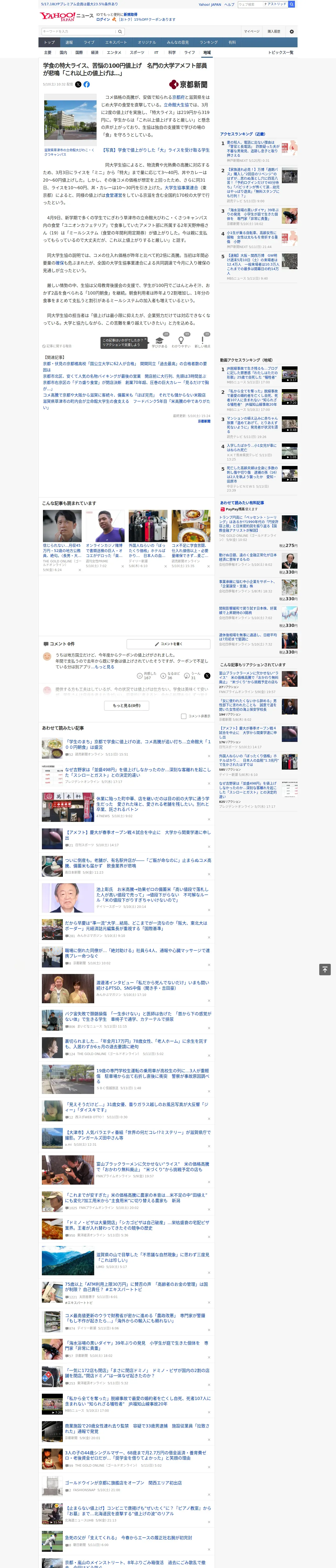The image size is (336, 1568).
Task: Open the 速報 navigation tab
Action: click(x=69, y=43)
